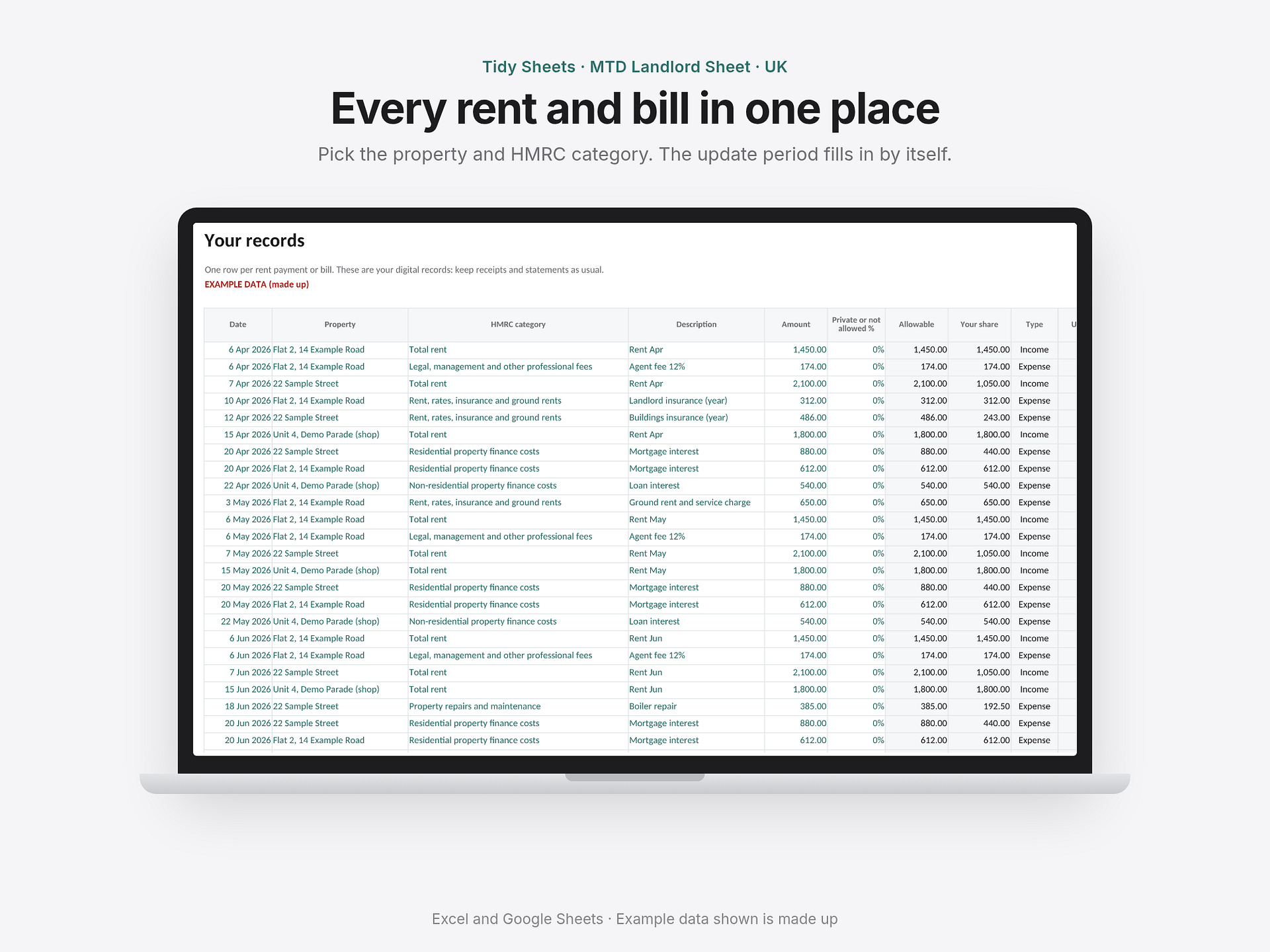The width and height of the screenshot is (1270, 952).
Task: Click the 15 Apr 2026 date cell
Action: click(237, 434)
